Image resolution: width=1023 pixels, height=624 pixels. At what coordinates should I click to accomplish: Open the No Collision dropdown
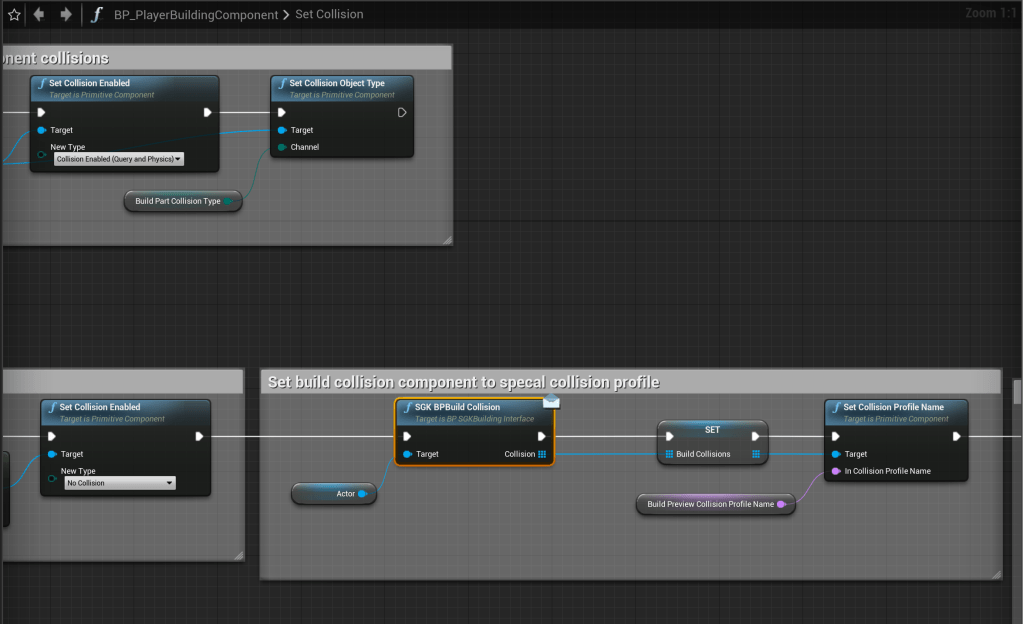[x=119, y=483]
